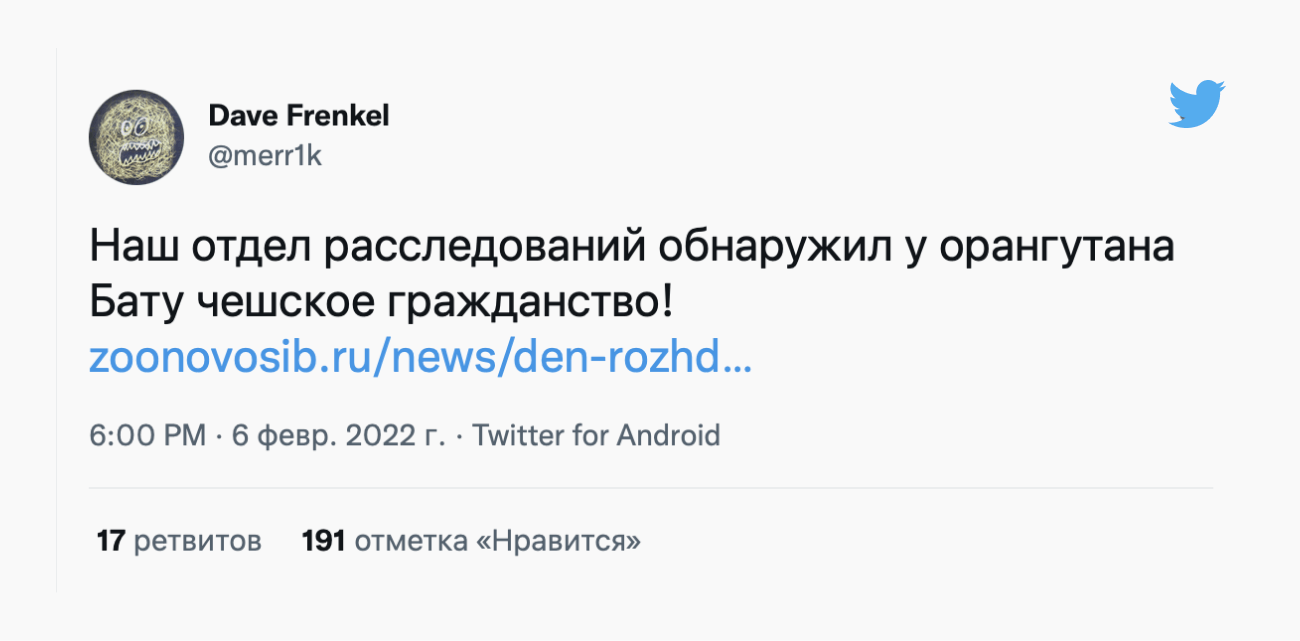The height and width of the screenshot is (641, 1300).
Task: Click the 6:00 PM timestamp
Action: pos(147,436)
